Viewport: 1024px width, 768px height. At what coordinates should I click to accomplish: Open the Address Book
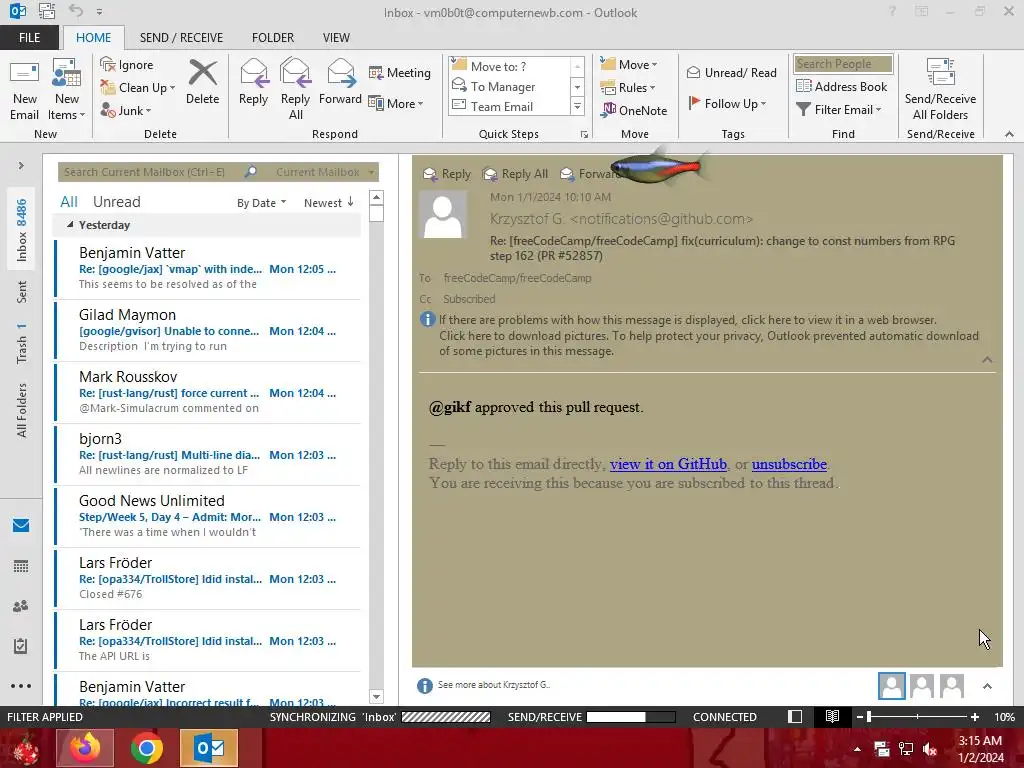842,86
